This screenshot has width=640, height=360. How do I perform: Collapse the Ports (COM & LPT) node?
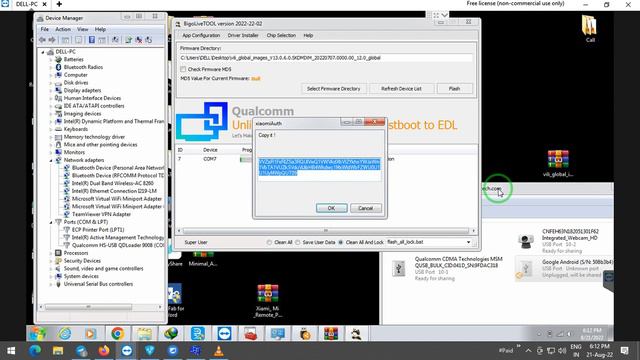(x=51, y=222)
